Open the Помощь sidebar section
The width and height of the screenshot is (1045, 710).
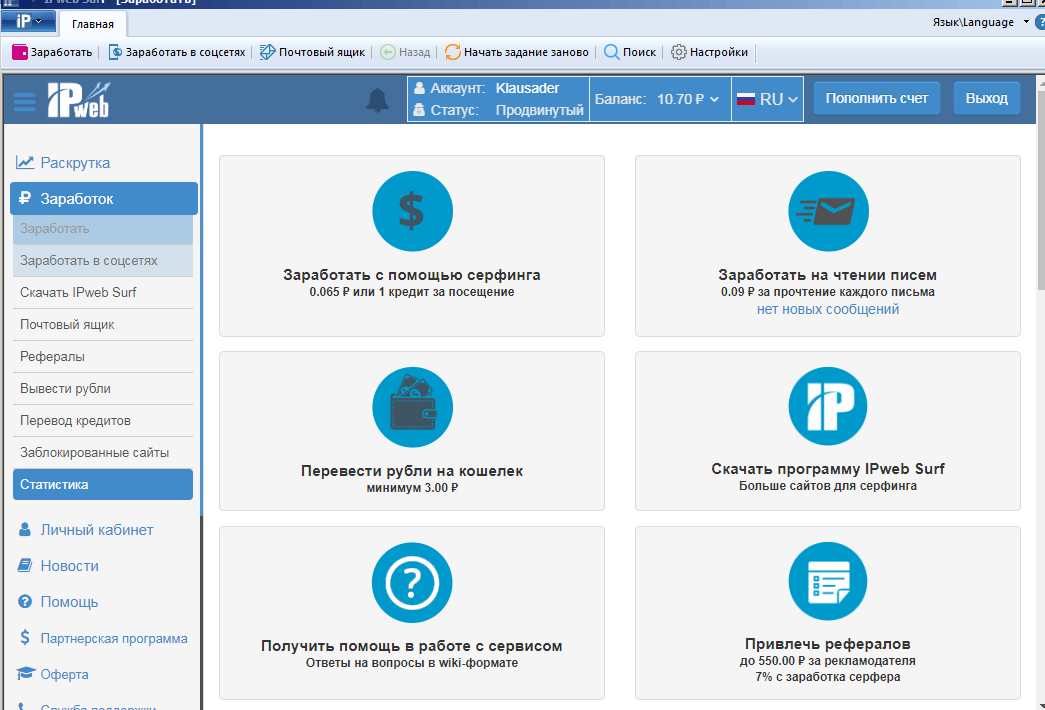58,602
